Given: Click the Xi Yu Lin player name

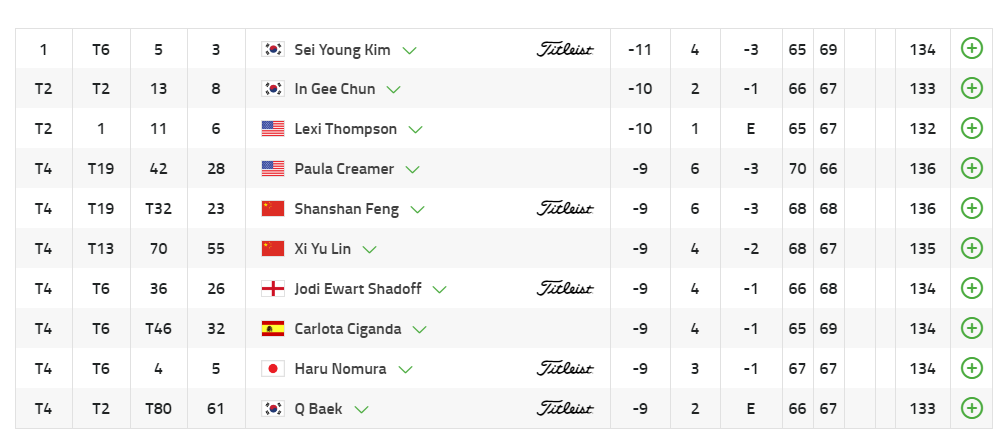Looking at the screenshot, I should [322, 249].
